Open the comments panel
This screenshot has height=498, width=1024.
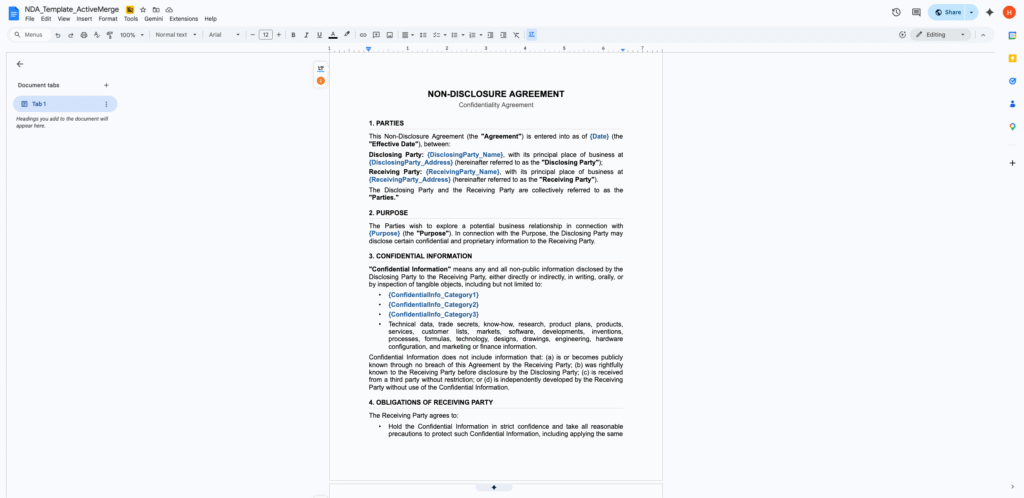(916, 12)
